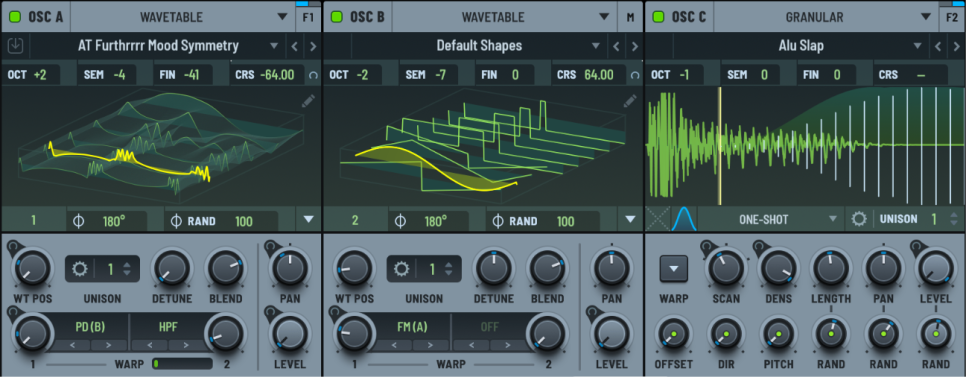Image resolution: width=966 pixels, height=377 pixels.
Task: Toggle OSC C power button
Action: pos(659,17)
